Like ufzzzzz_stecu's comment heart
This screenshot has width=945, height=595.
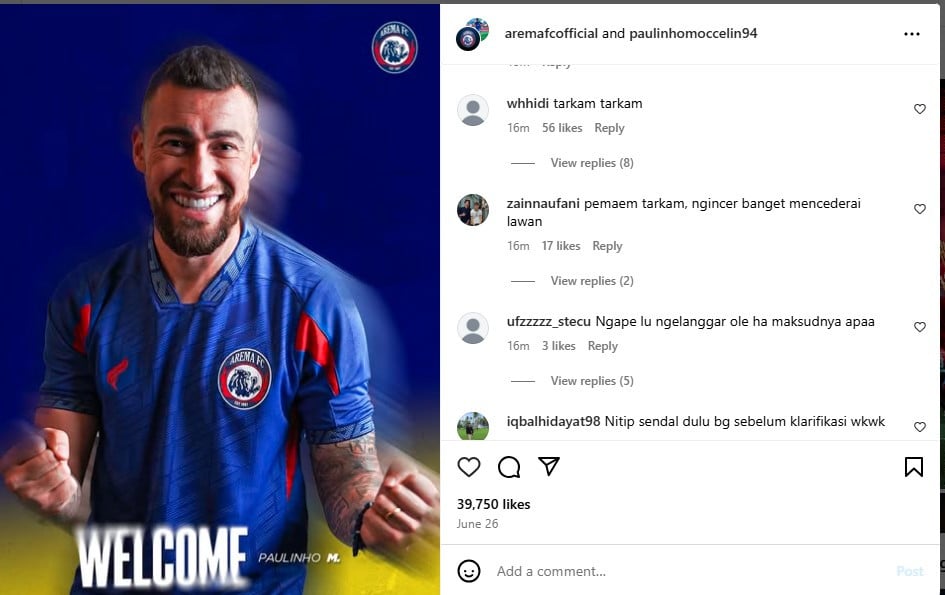(x=920, y=327)
